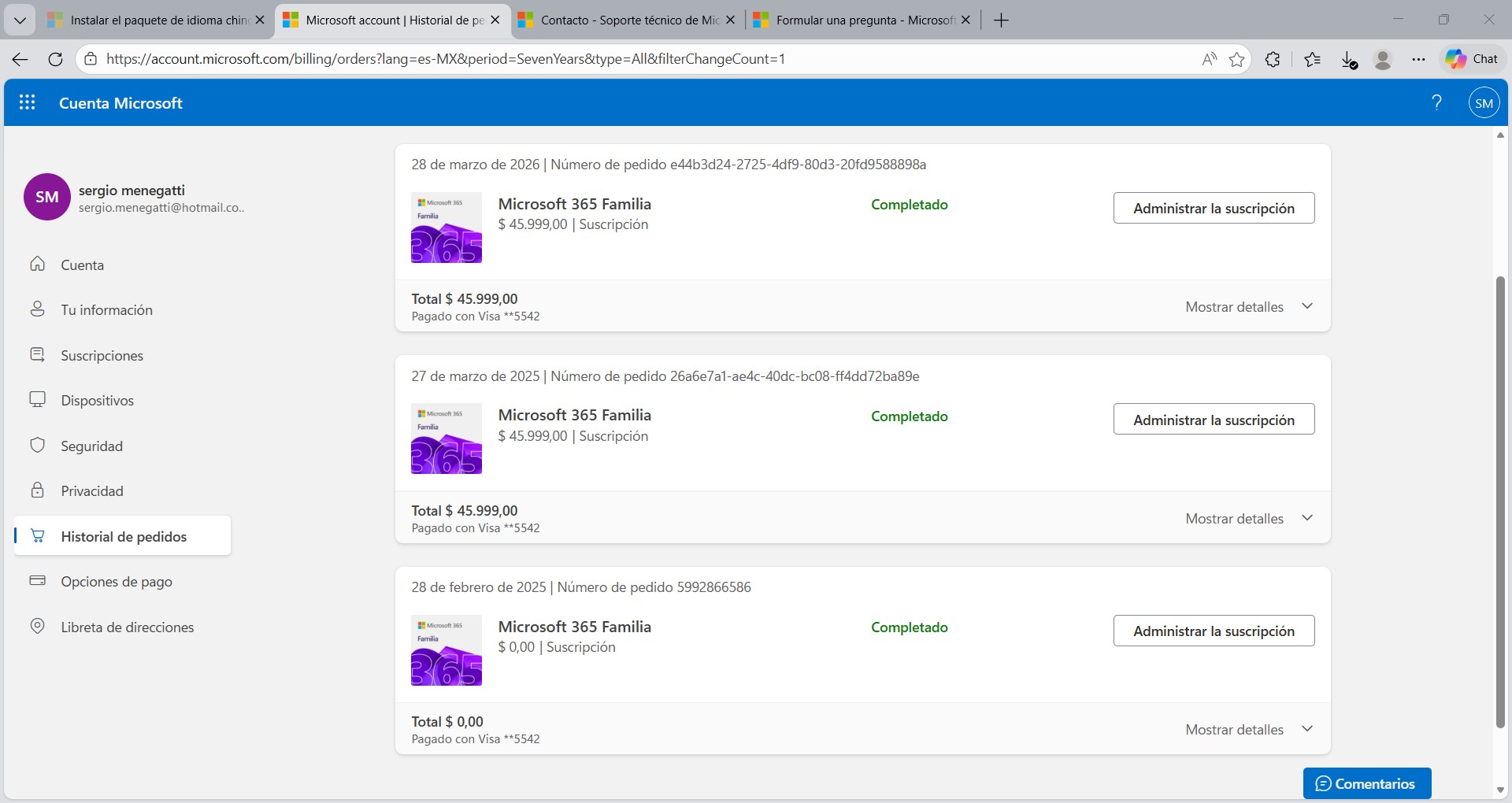Click the page vertical scrollbar thumb
Screen dimensions: 1512x803
tap(1500, 502)
